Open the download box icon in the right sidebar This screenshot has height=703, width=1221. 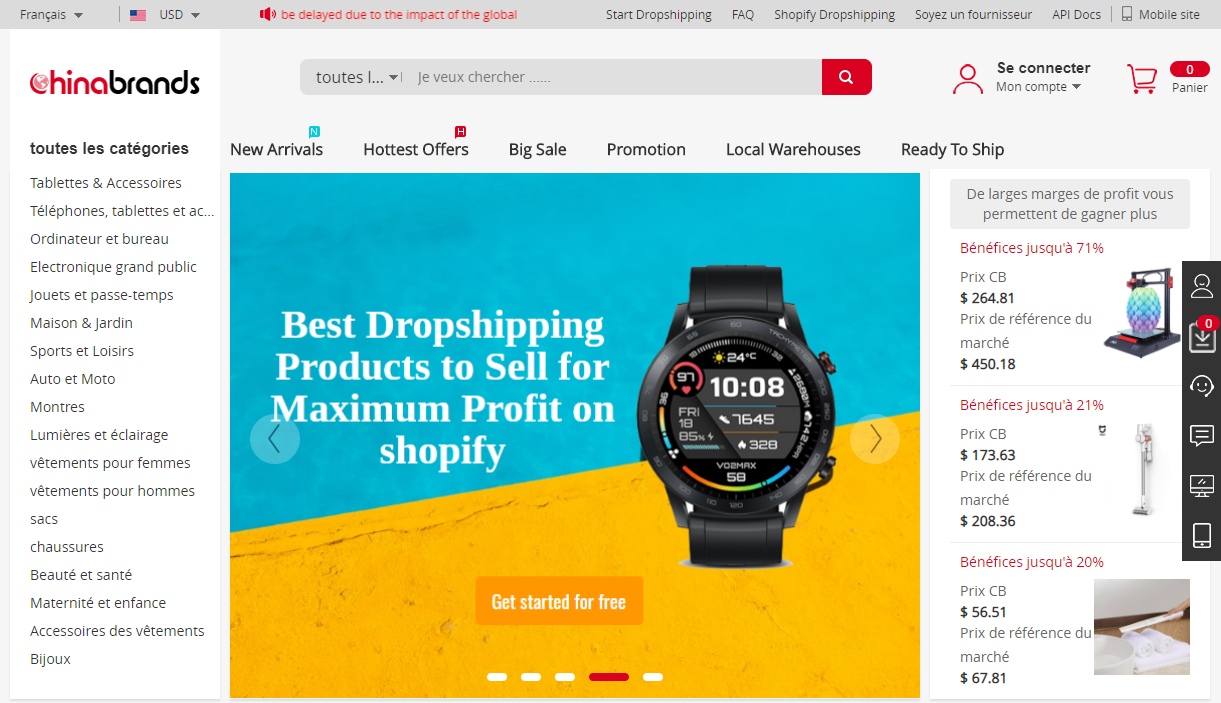pos(1201,337)
